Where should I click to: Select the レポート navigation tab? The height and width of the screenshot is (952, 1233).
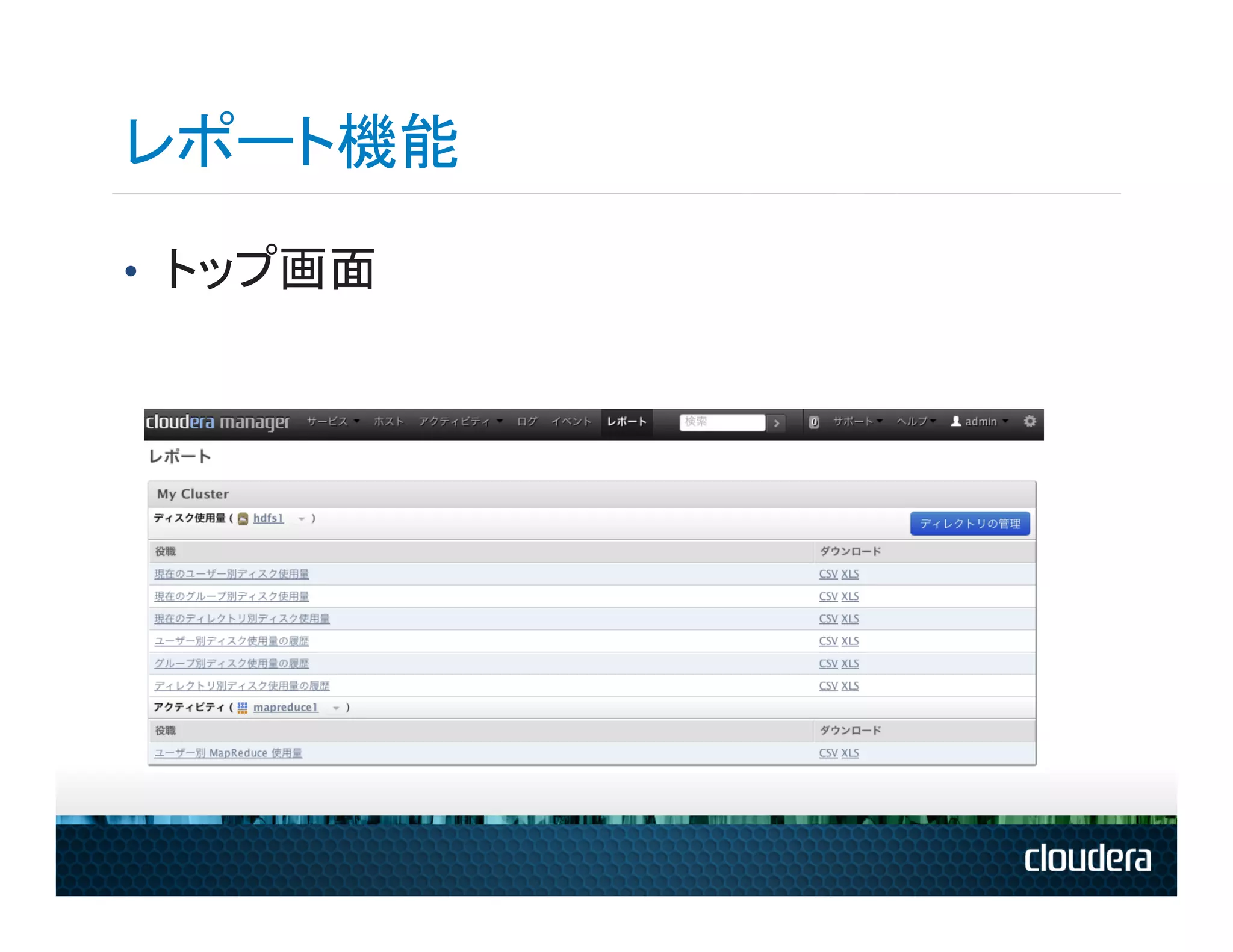(x=627, y=421)
